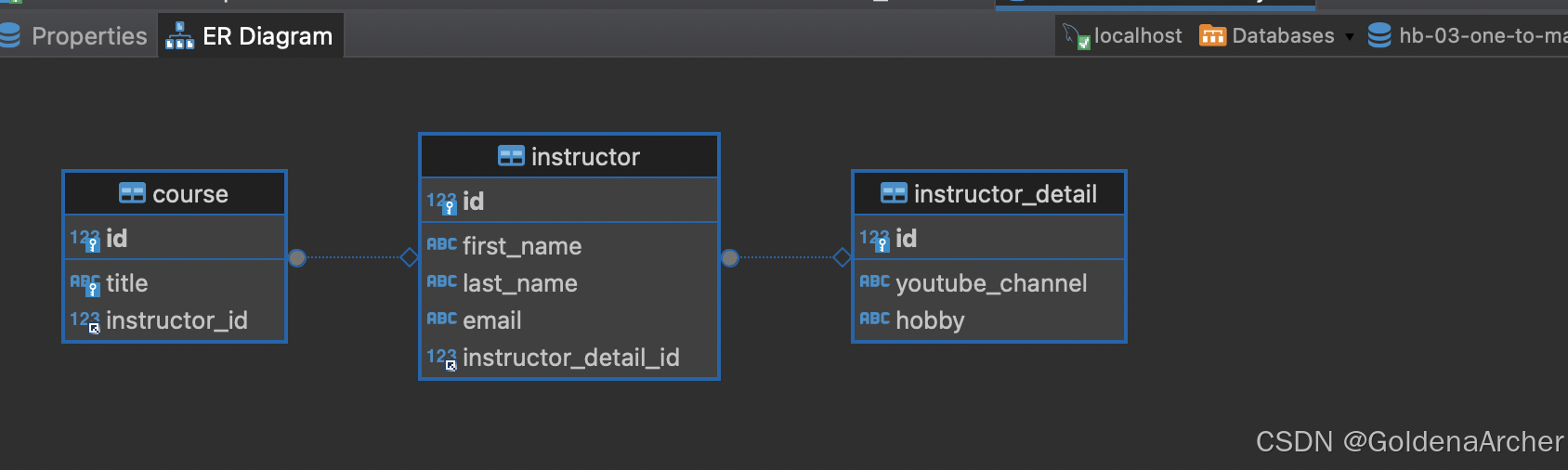Select the id column in course
1568x470 pixels.
(175, 239)
